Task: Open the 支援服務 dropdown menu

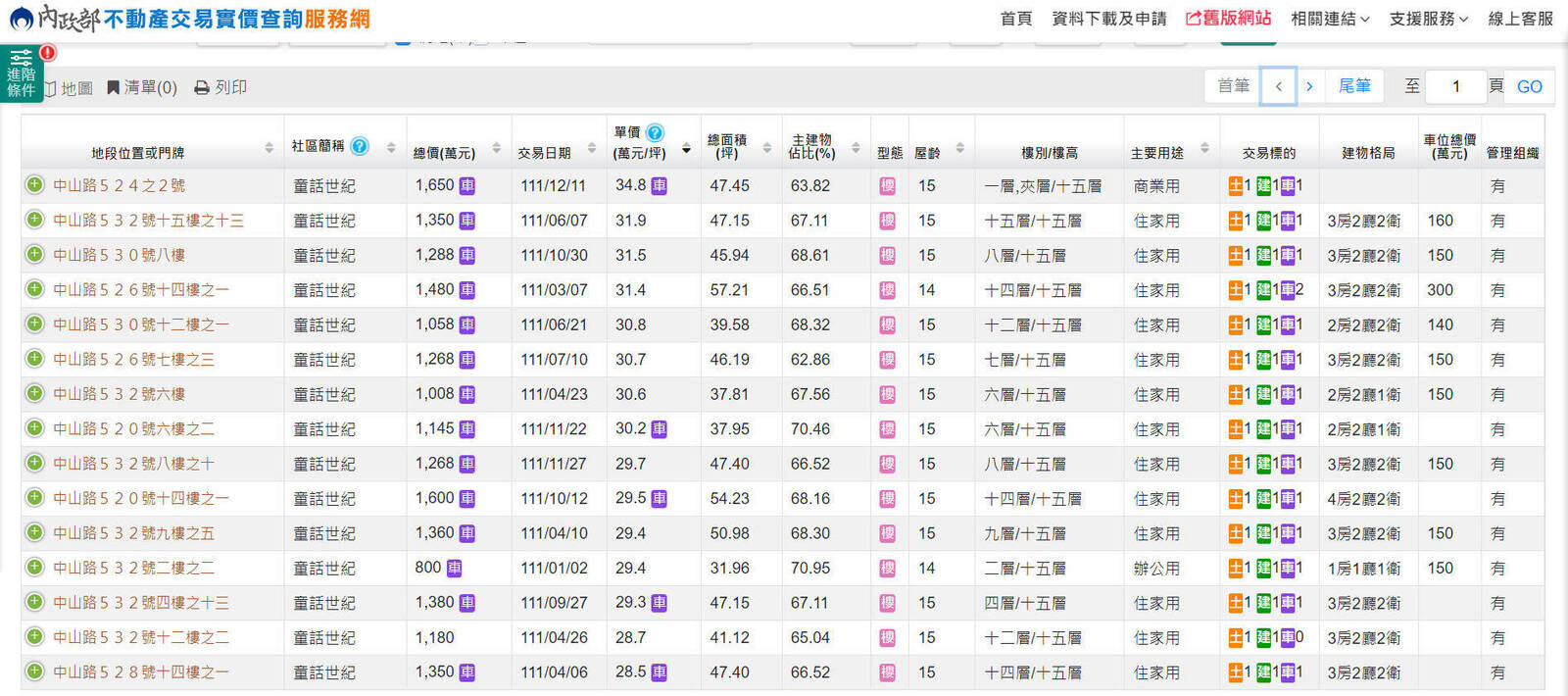Action: (1428, 19)
